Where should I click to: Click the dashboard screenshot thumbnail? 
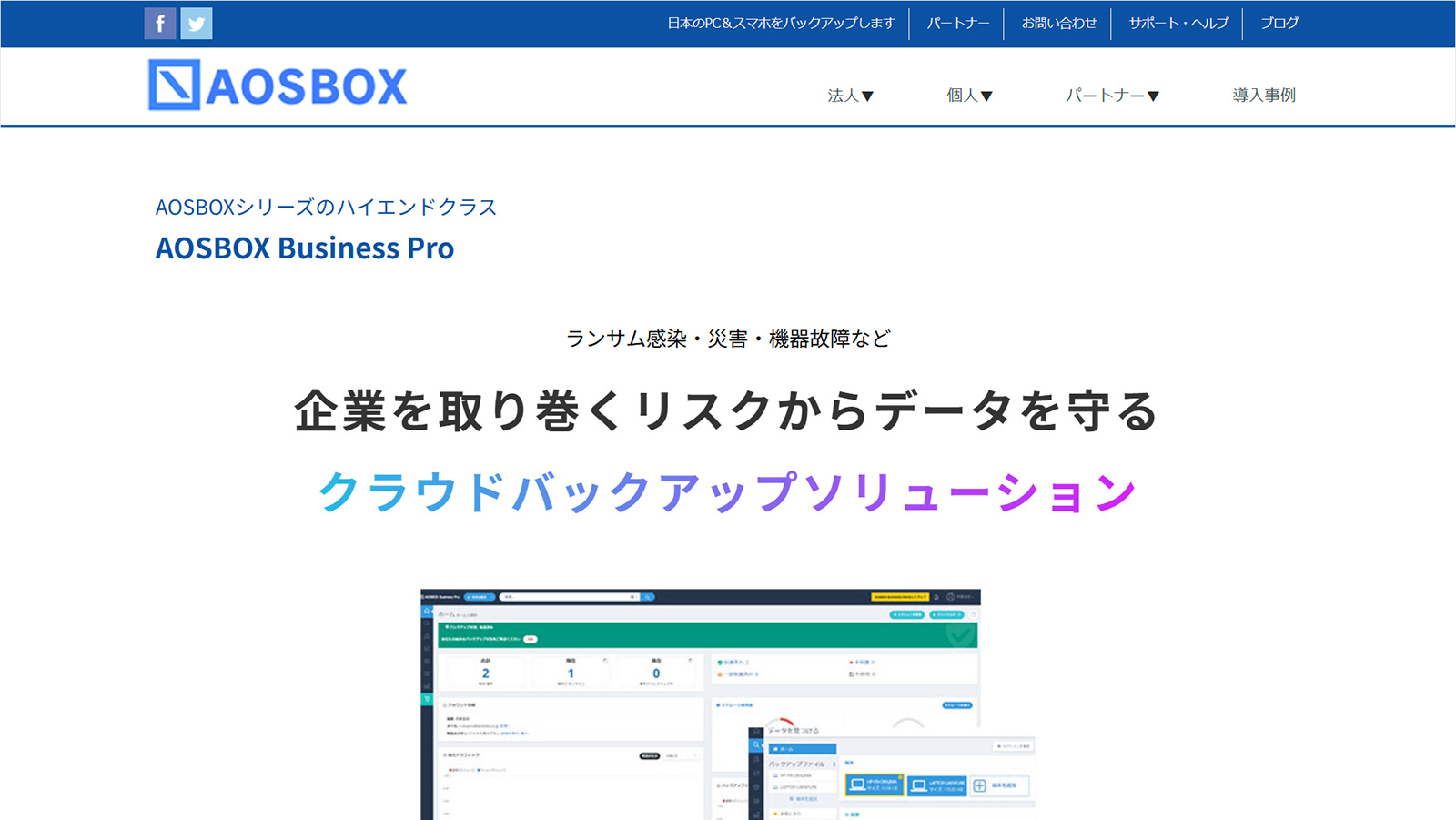point(728,704)
